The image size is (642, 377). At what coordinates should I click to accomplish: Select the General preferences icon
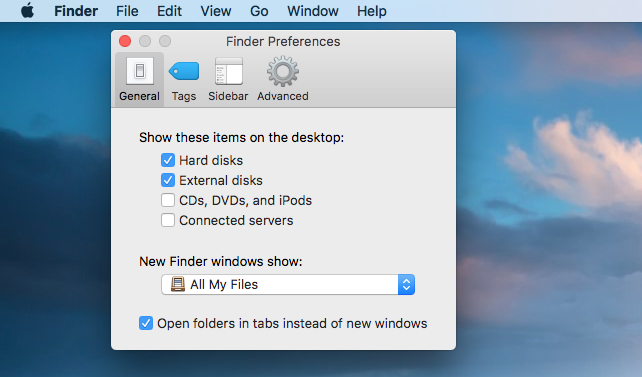point(140,79)
